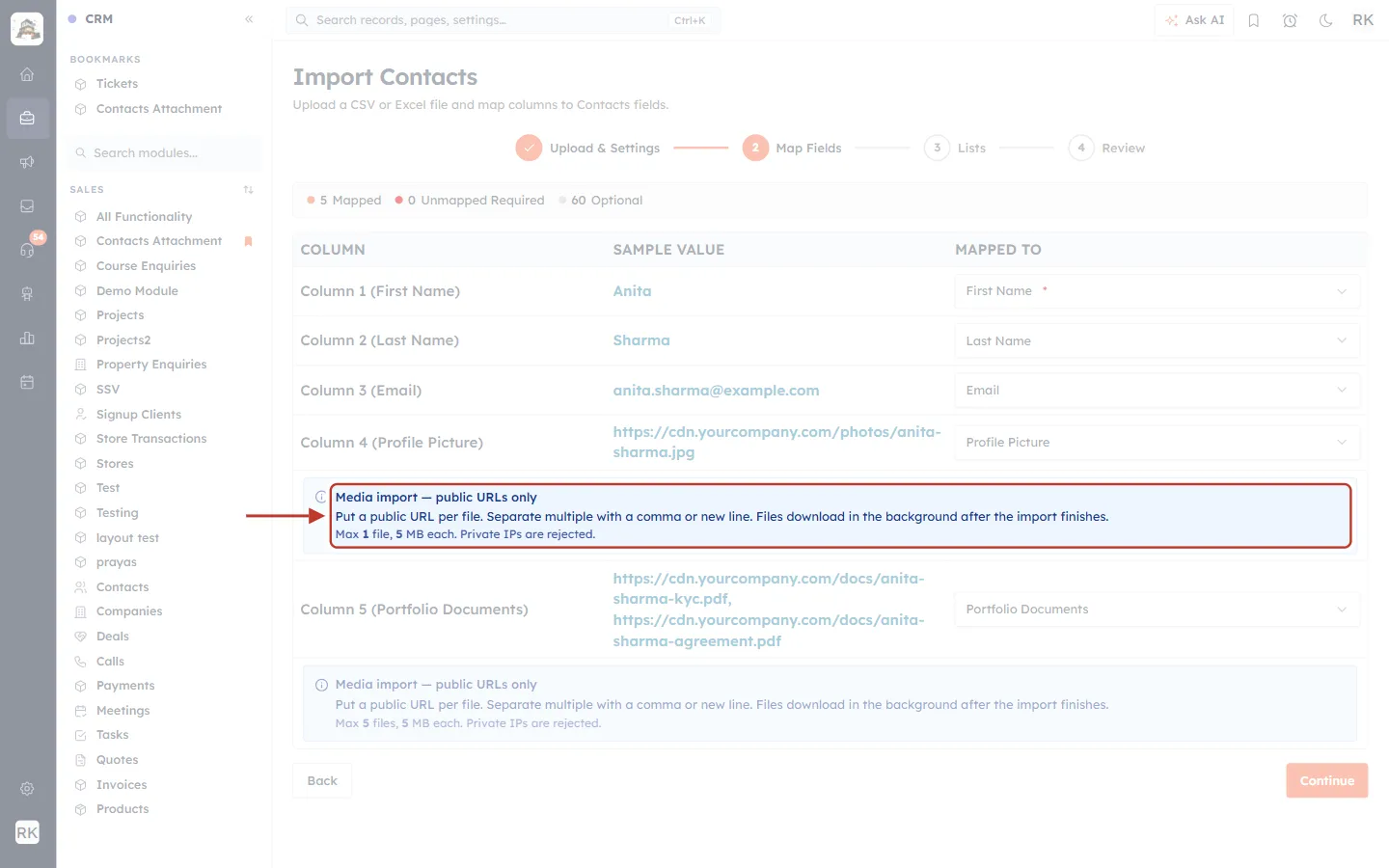Open Property Enquiries module
This screenshot has height=868, width=1389.
click(151, 365)
